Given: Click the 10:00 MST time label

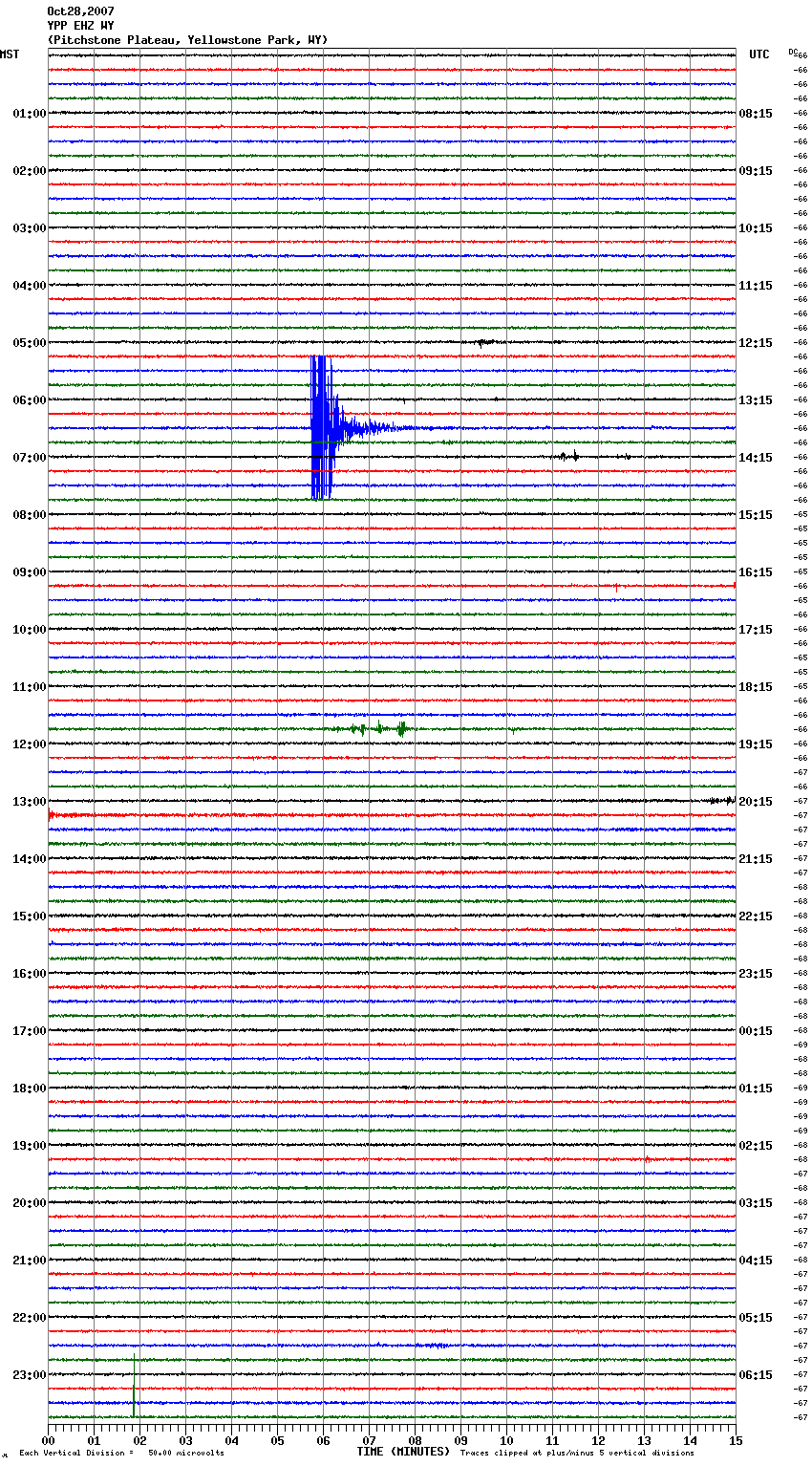Looking at the screenshot, I should pos(29,630).
